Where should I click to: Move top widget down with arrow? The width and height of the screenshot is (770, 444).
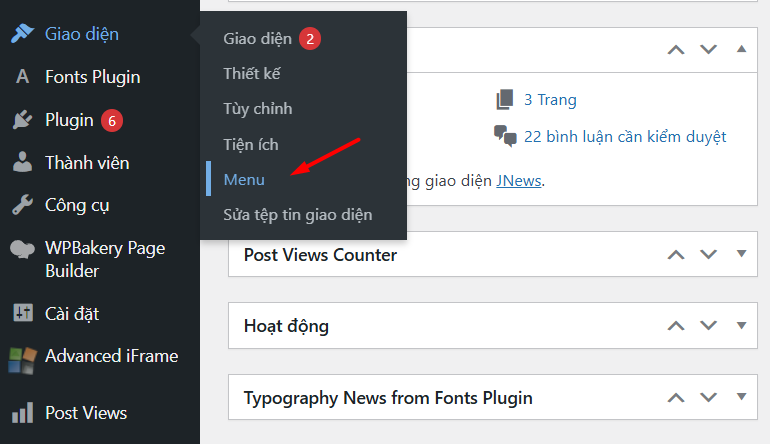click(x=708, y=50)
